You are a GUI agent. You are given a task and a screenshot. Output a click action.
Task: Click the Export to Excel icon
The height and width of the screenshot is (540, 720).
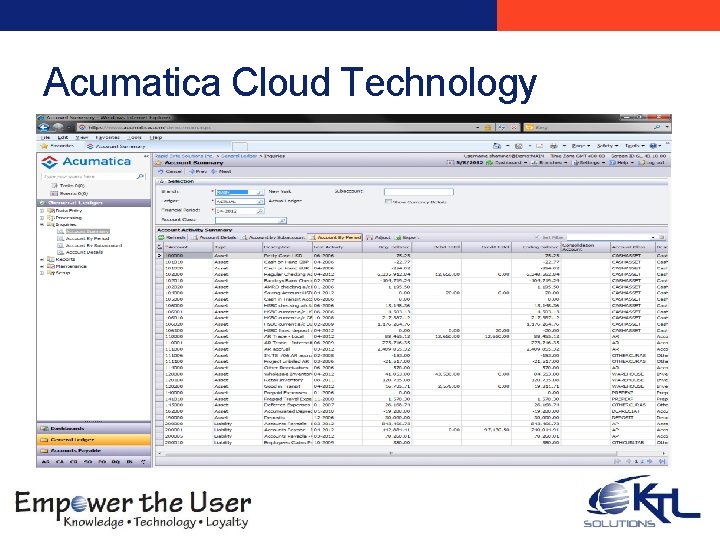tap(398, 237)
